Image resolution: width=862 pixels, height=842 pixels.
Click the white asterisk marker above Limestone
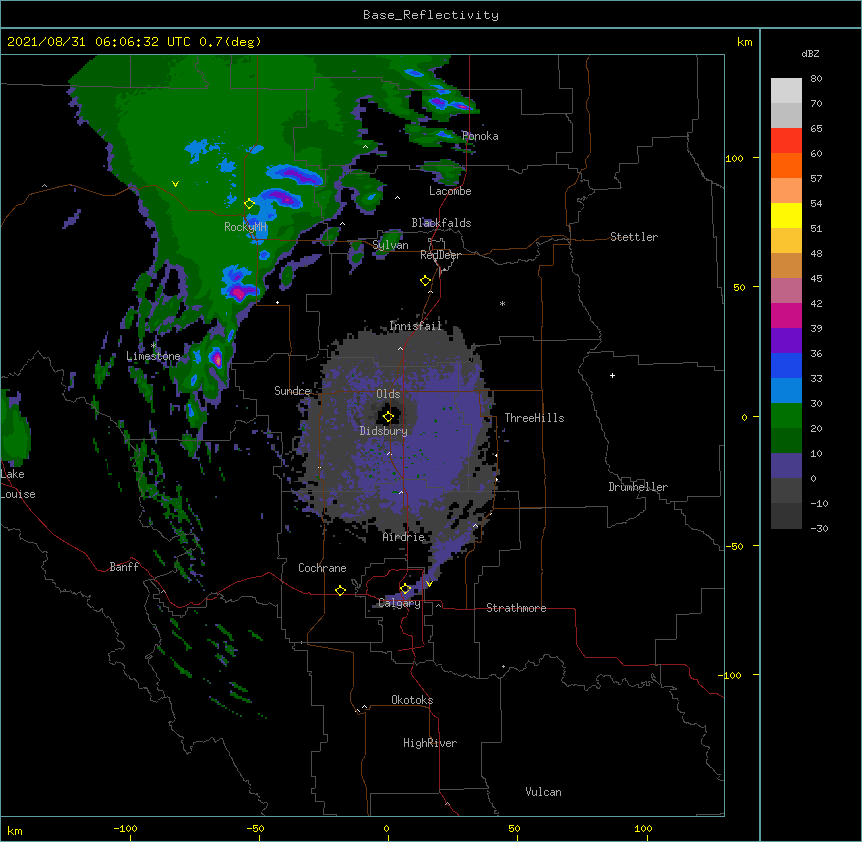[x=153, y=346]
